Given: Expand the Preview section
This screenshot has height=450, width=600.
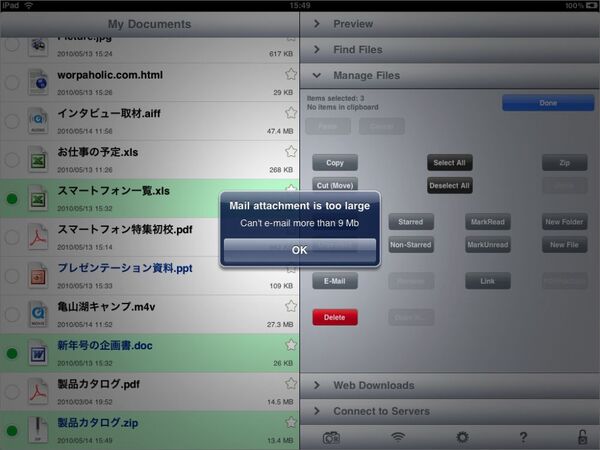Looking at the screenshot, I should (x=450, y=24).
